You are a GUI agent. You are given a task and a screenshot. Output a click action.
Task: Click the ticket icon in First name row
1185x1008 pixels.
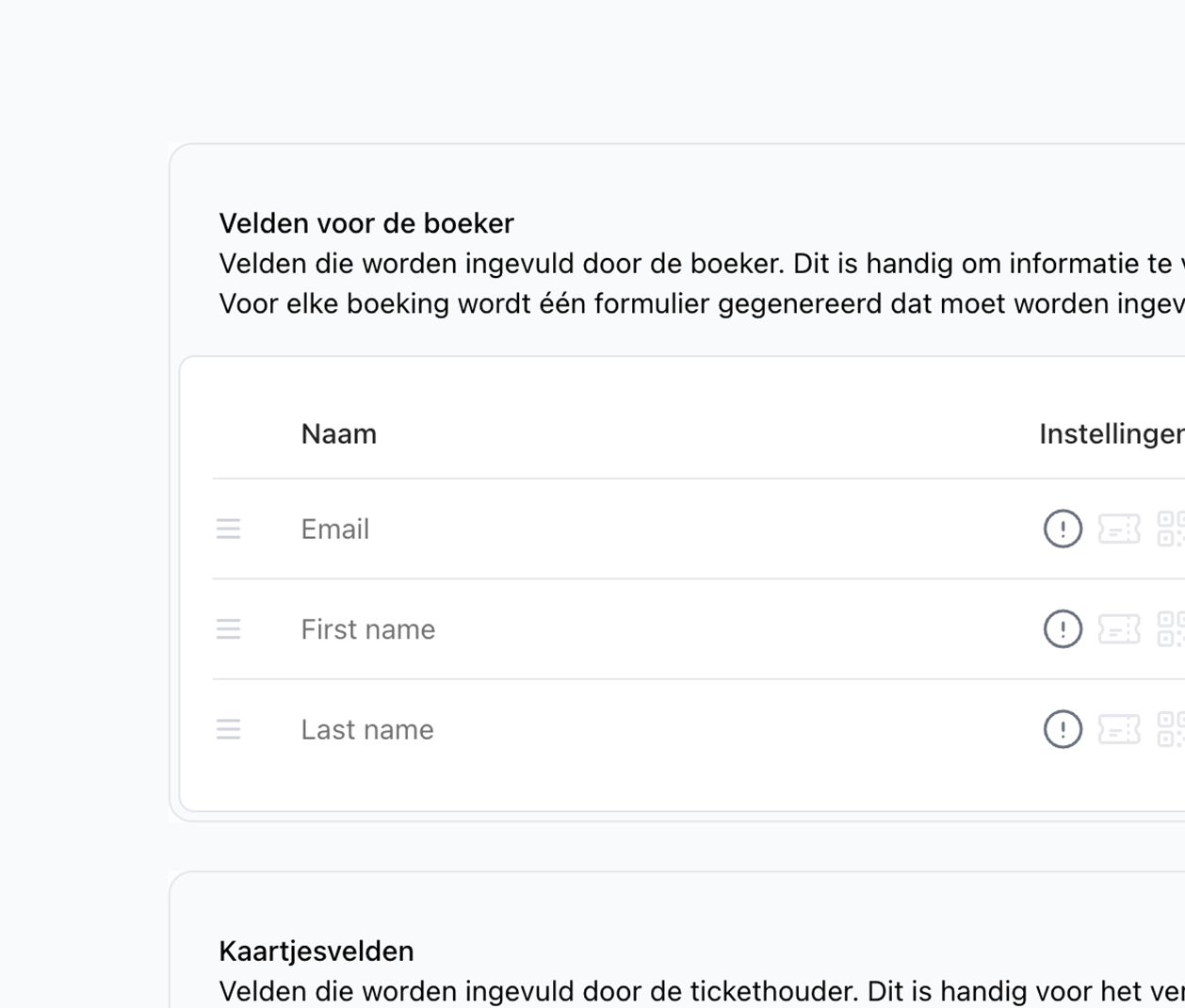point(1119,628)
